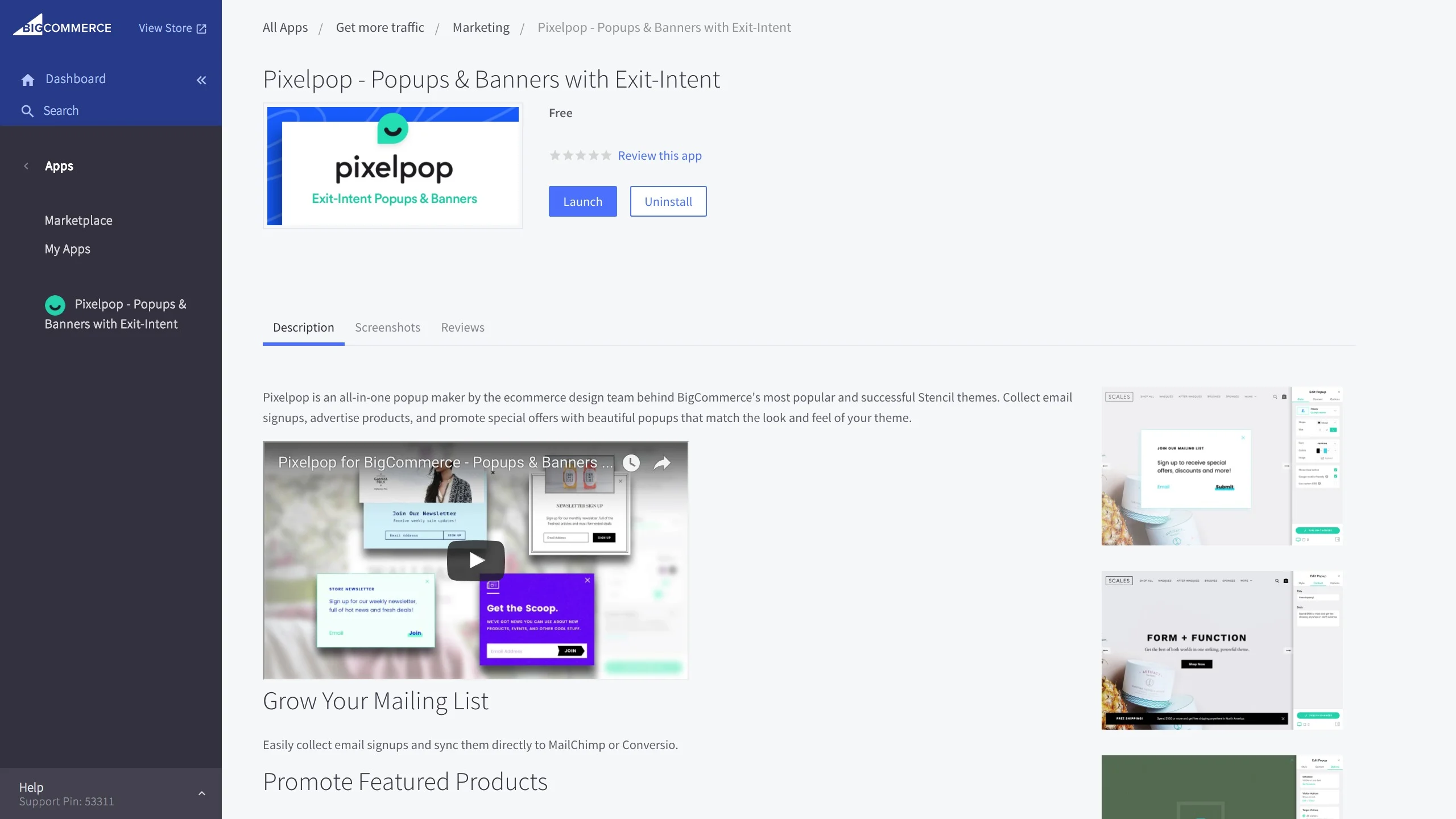1456x819 pixels.
Task: Play the Pixelpop demo video
Action: pos(475,560)
